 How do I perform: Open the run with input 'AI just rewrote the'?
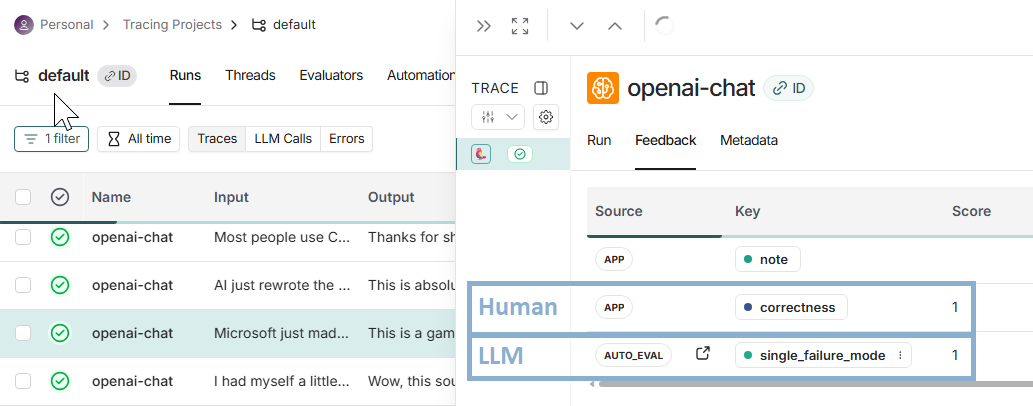[x=282, y=285]
